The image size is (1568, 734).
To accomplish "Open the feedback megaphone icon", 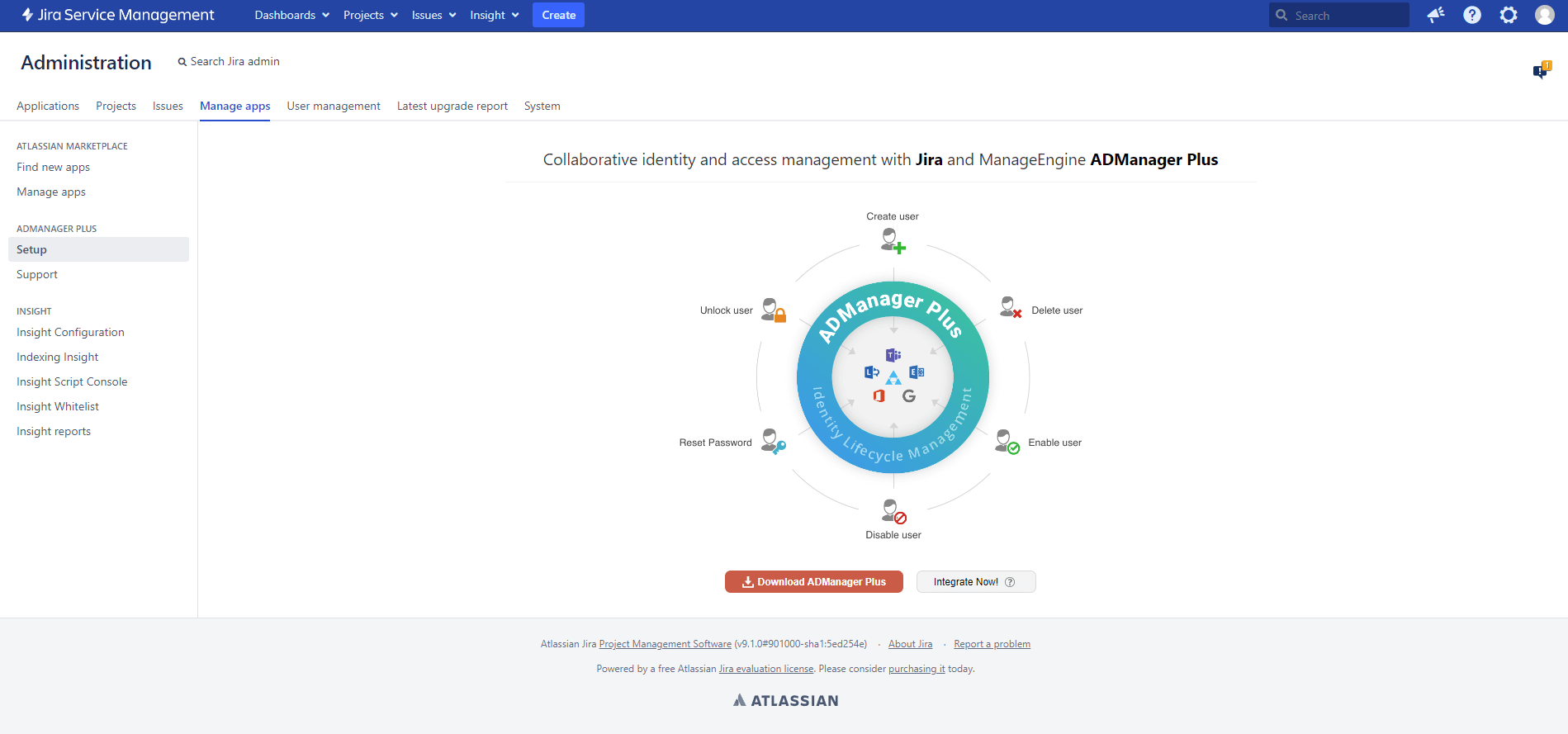I will point(1436,15).
